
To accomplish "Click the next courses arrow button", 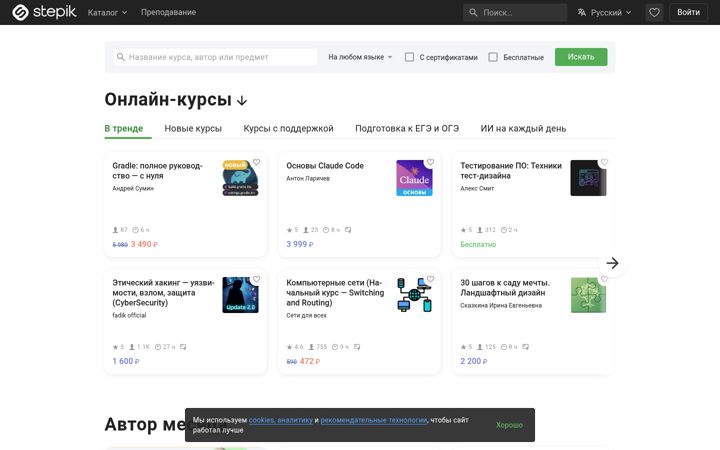I will 612,263.
